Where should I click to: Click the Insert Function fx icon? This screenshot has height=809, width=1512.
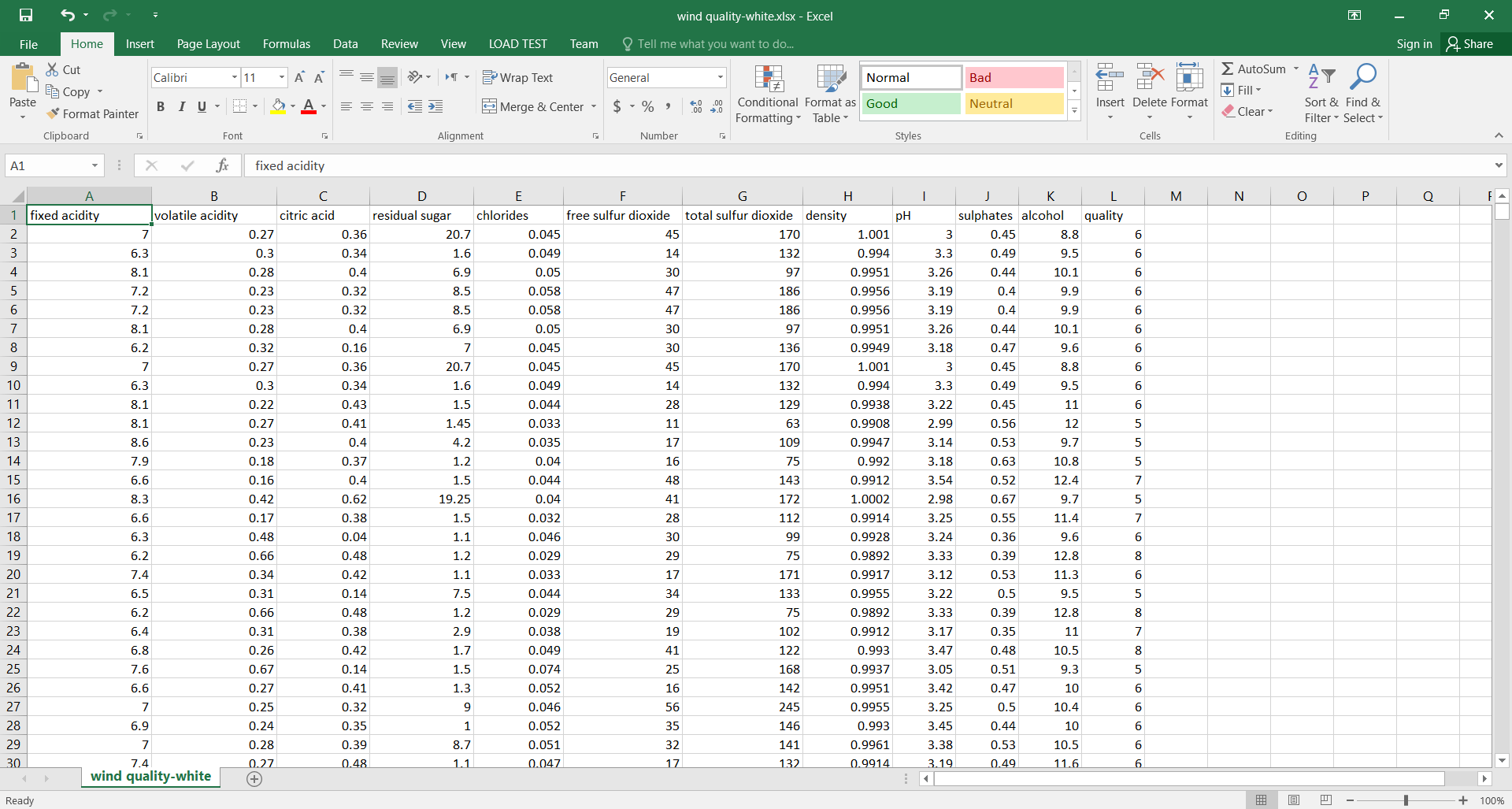[x=222, y=165]
